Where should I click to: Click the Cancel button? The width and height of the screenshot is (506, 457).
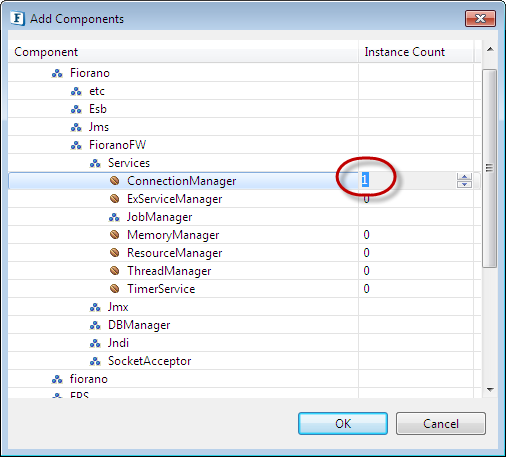[x=441, y=423]
